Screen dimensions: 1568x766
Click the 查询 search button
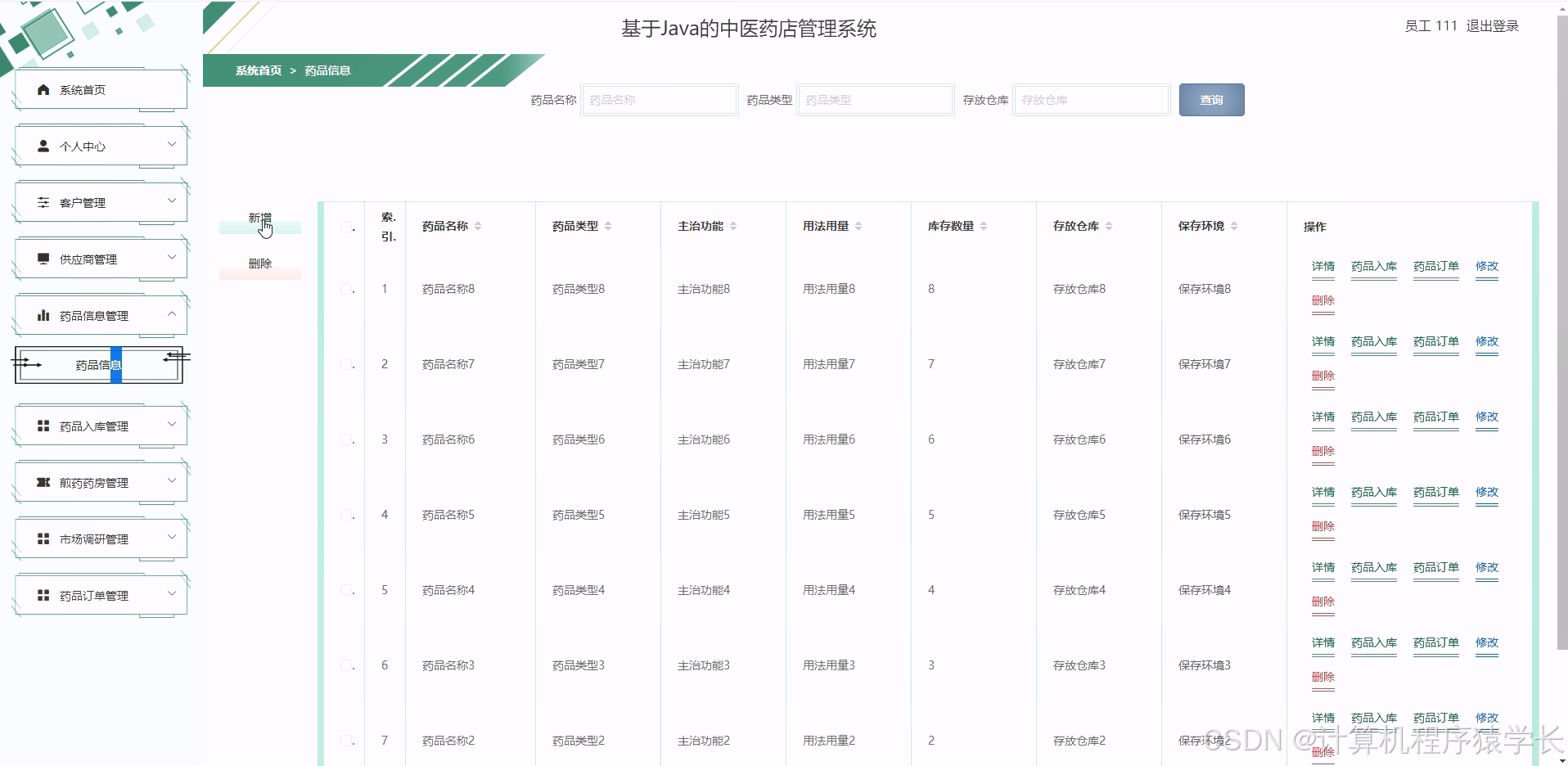click(1210, 99)
